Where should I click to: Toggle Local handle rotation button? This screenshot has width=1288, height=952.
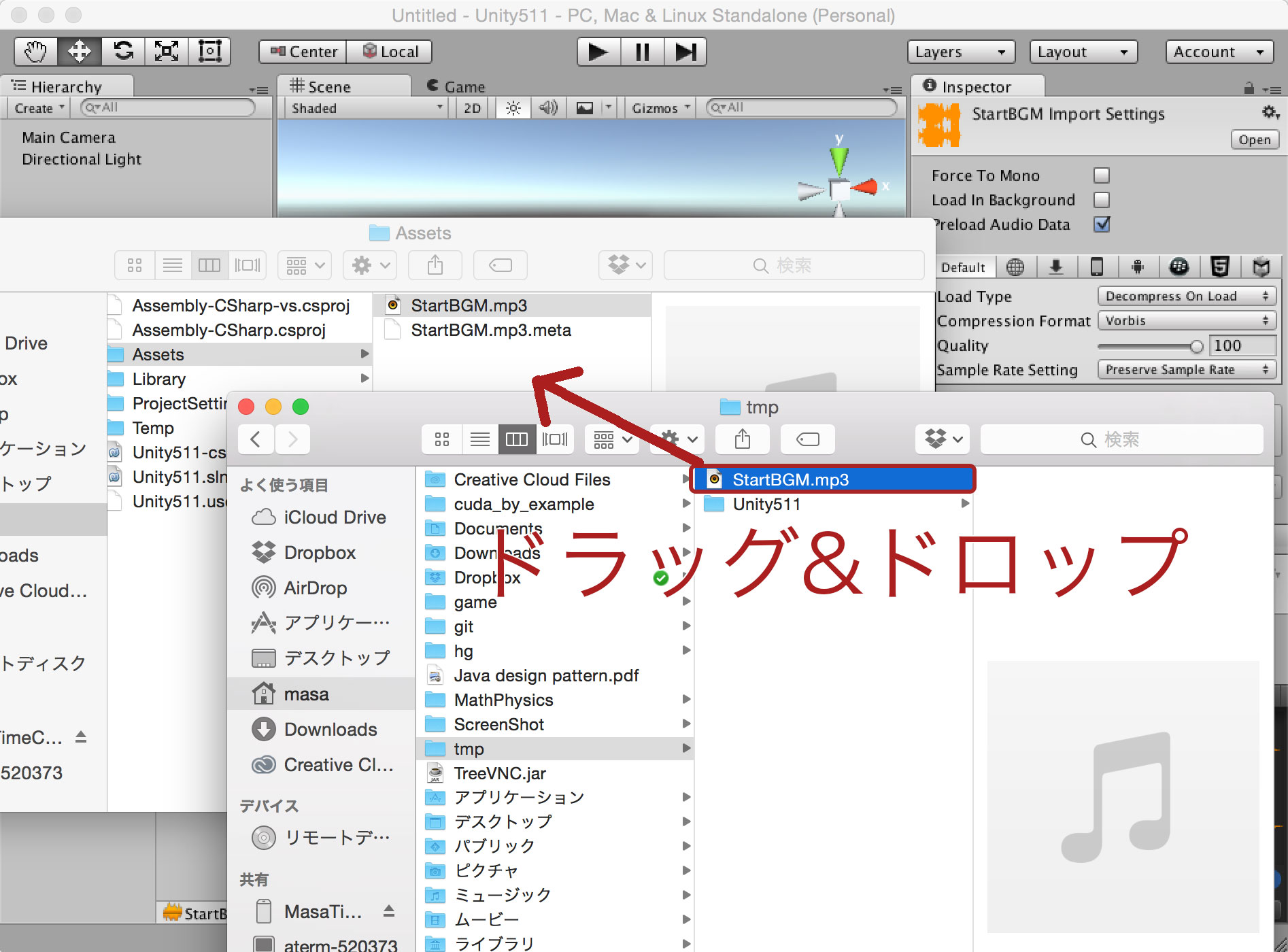click(389, 52)
